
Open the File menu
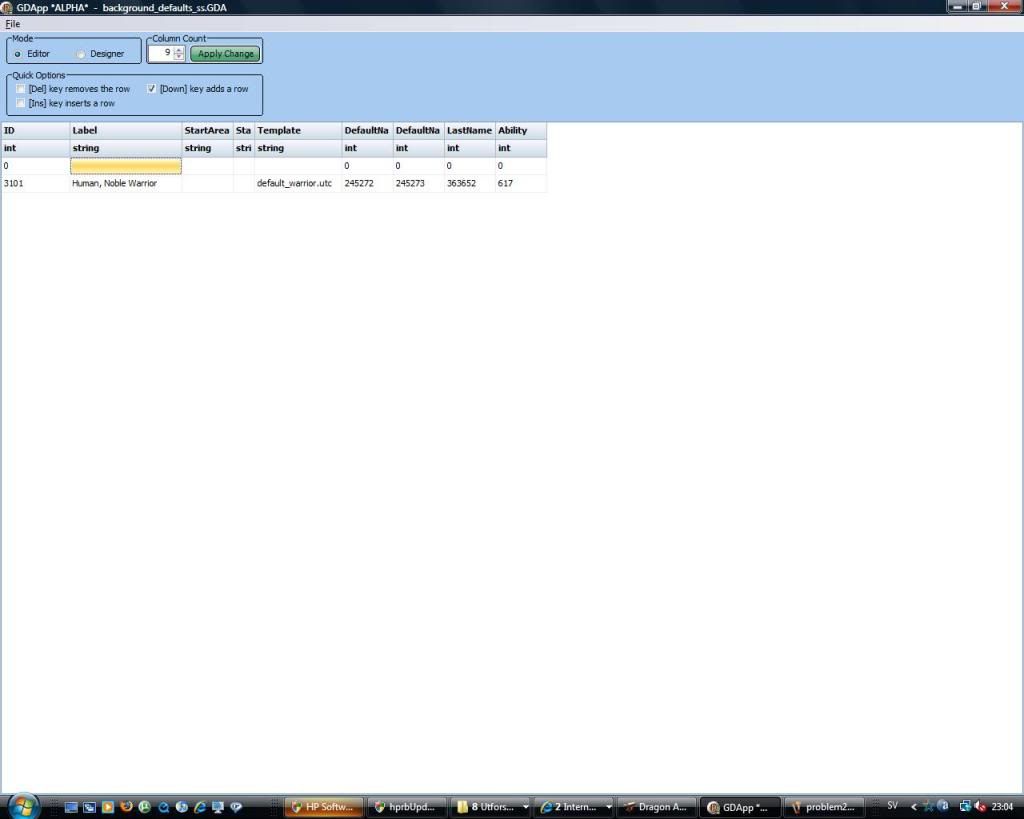12,24
